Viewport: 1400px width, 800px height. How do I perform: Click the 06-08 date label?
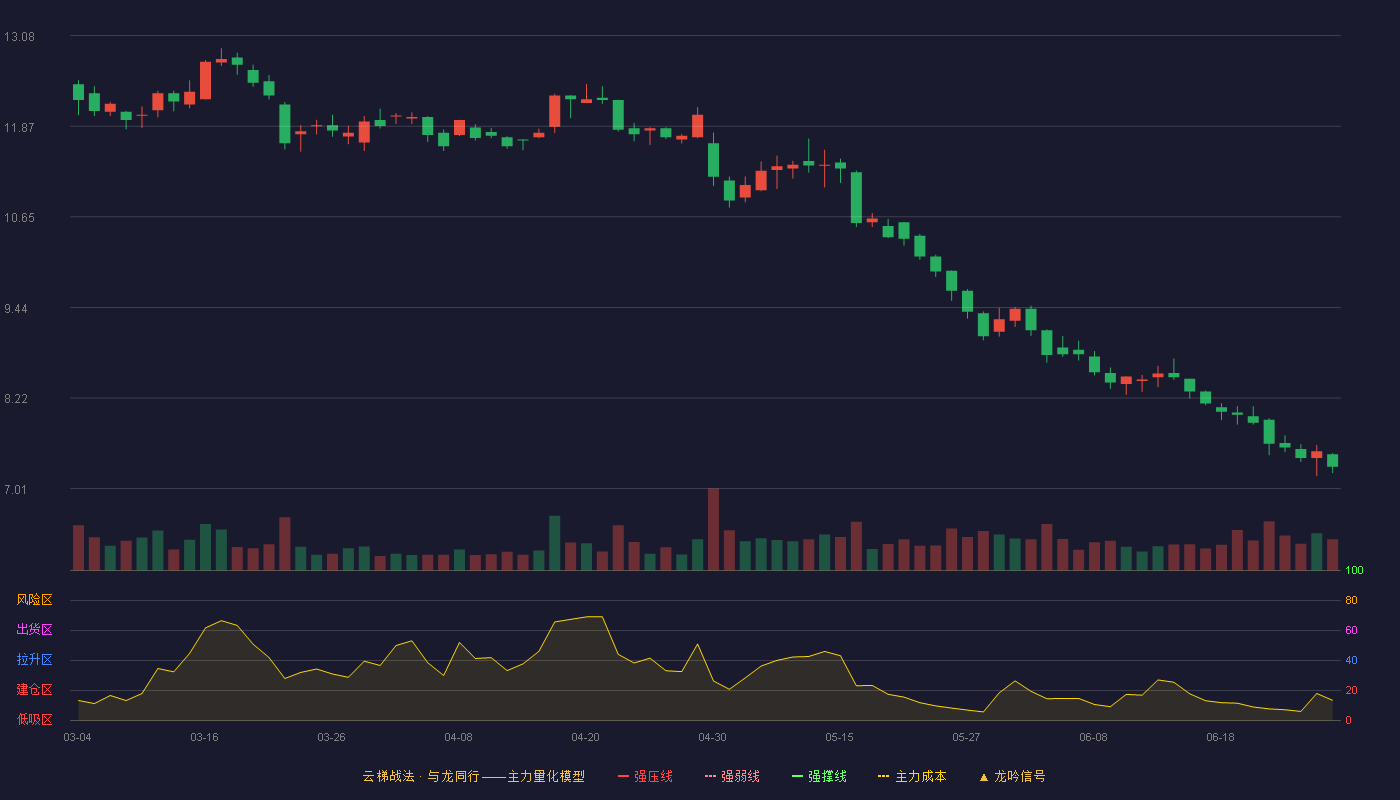[x=1093, y=737]
